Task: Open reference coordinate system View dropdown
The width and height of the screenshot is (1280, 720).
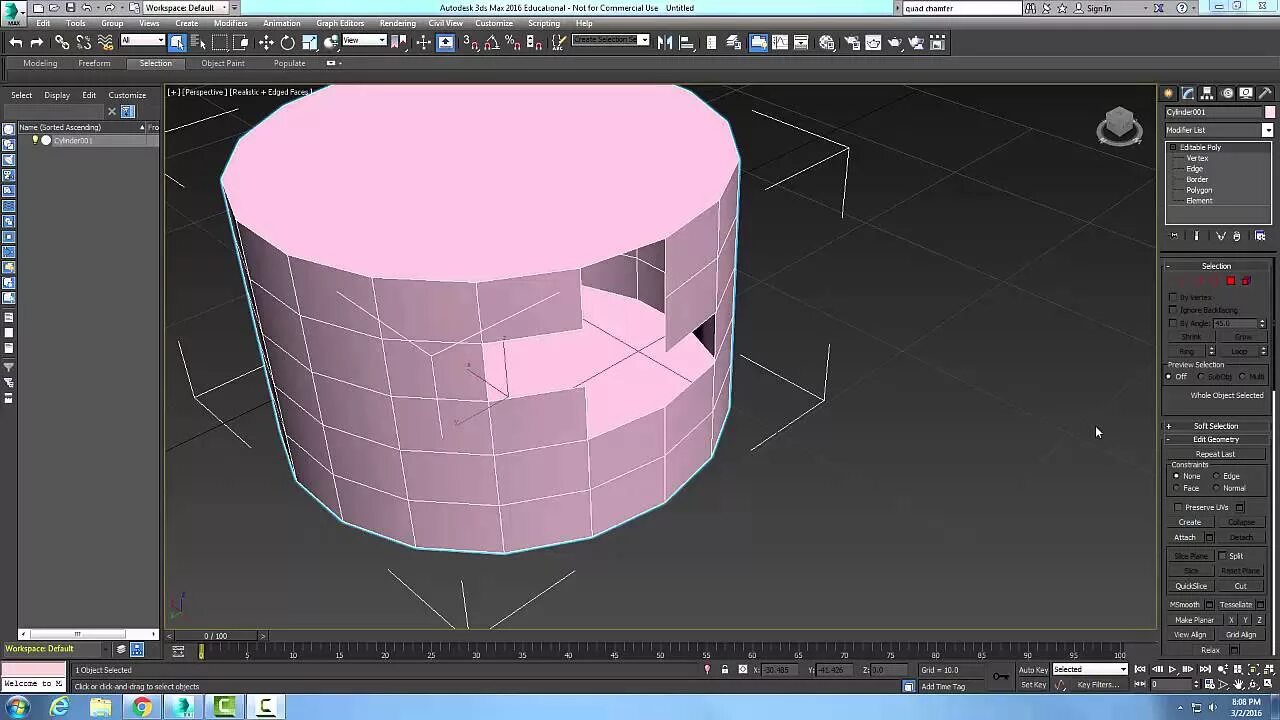Action: coord(364,41)
